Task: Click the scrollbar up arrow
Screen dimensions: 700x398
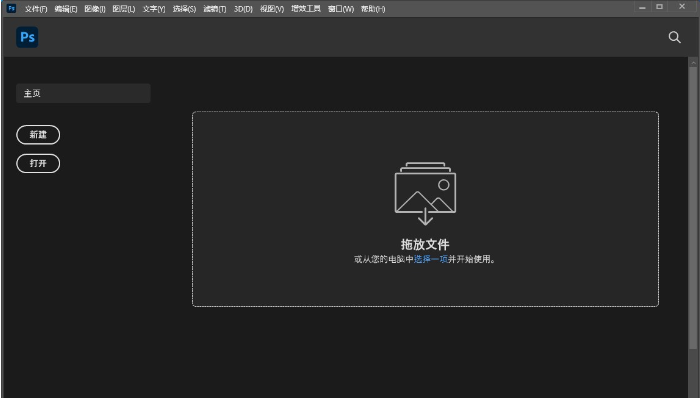Action: pyautogui.click(x=693, y=63)
